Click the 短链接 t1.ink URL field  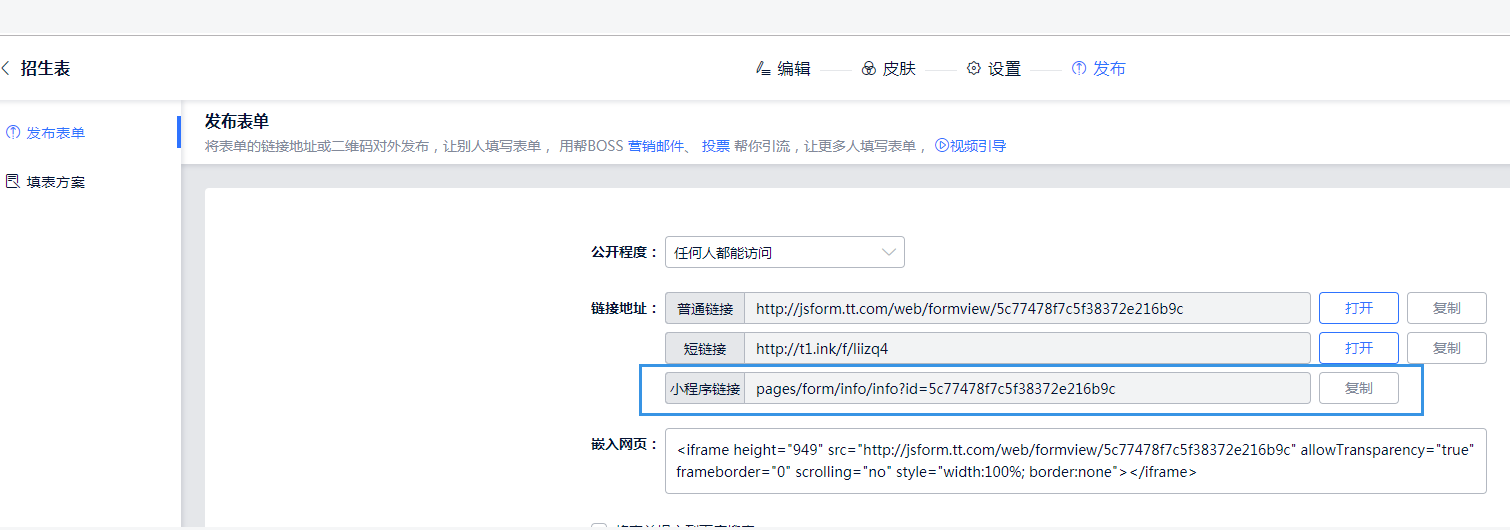pos(1027,348)
